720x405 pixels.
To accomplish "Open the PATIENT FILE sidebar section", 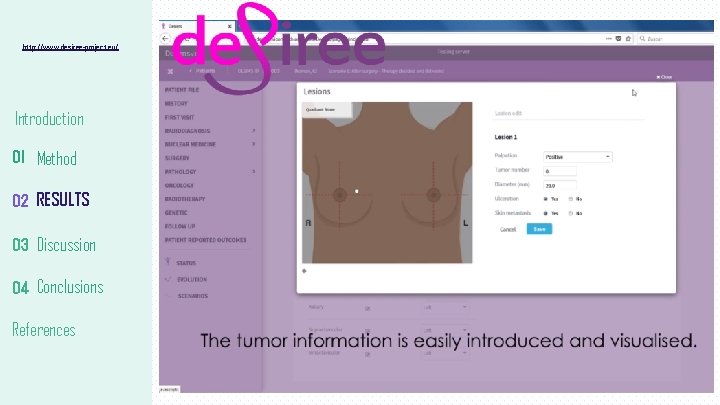I will click(182, 90).
